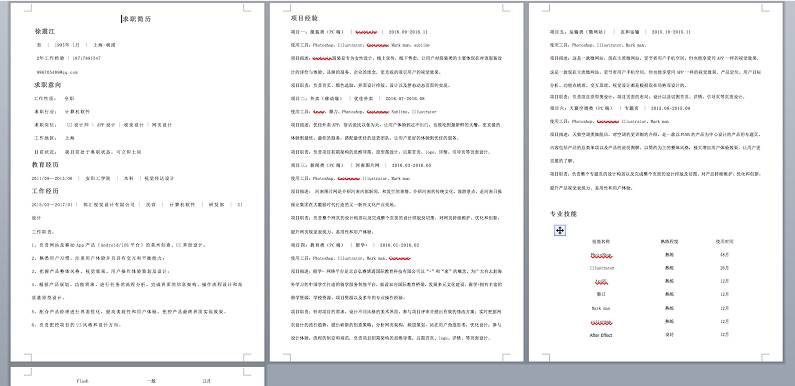Screen dimensions: 795x386
Task: Click the table move handle icon
Action: 560,231
